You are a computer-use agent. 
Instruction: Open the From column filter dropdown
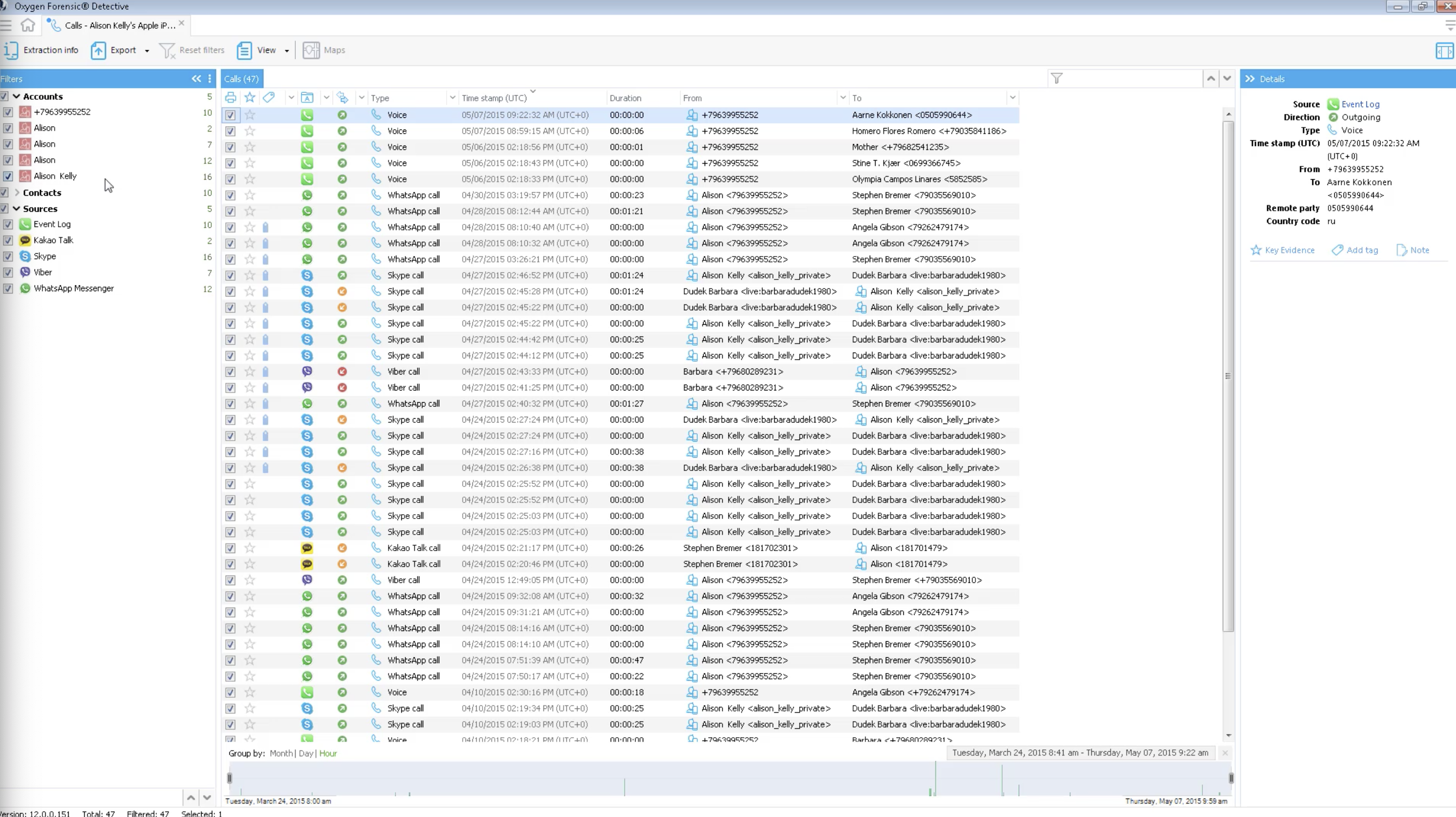click(x=843, y=98)
